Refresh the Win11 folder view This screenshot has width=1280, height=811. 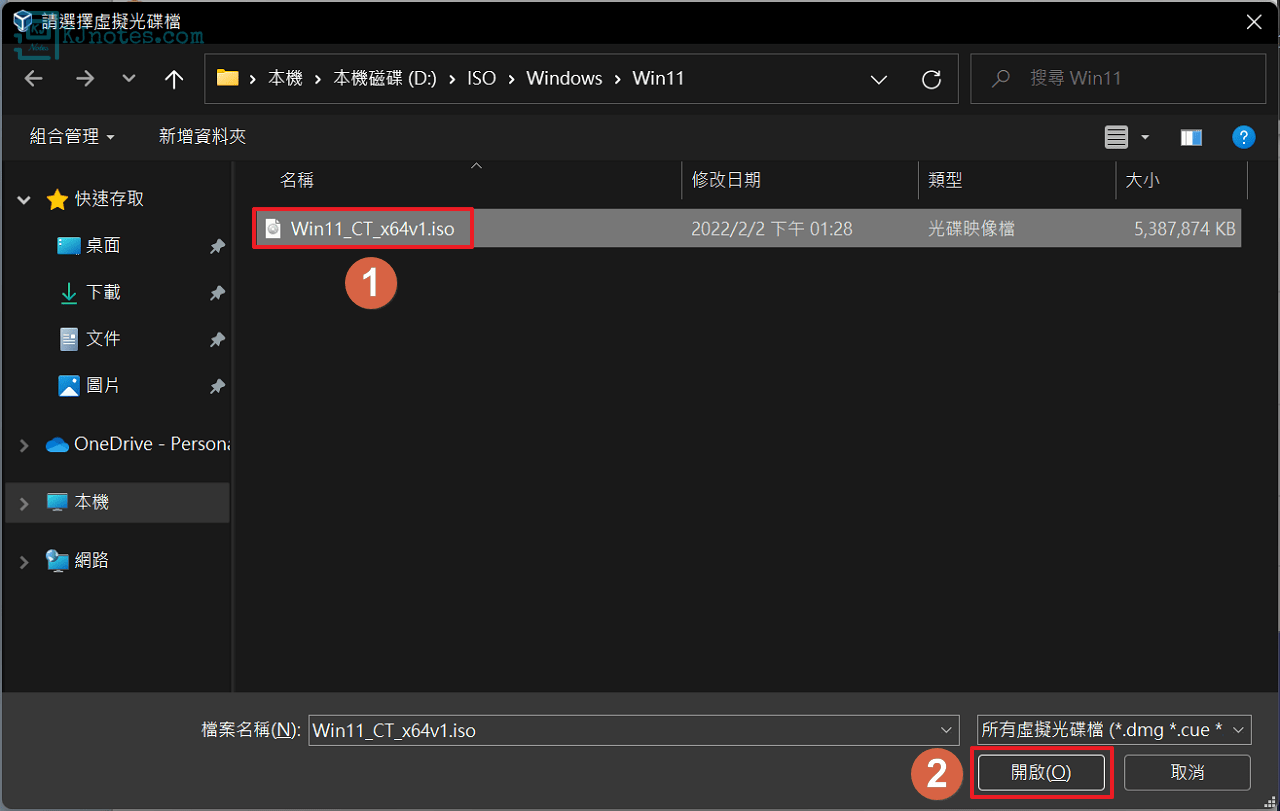tap(931, 79)
